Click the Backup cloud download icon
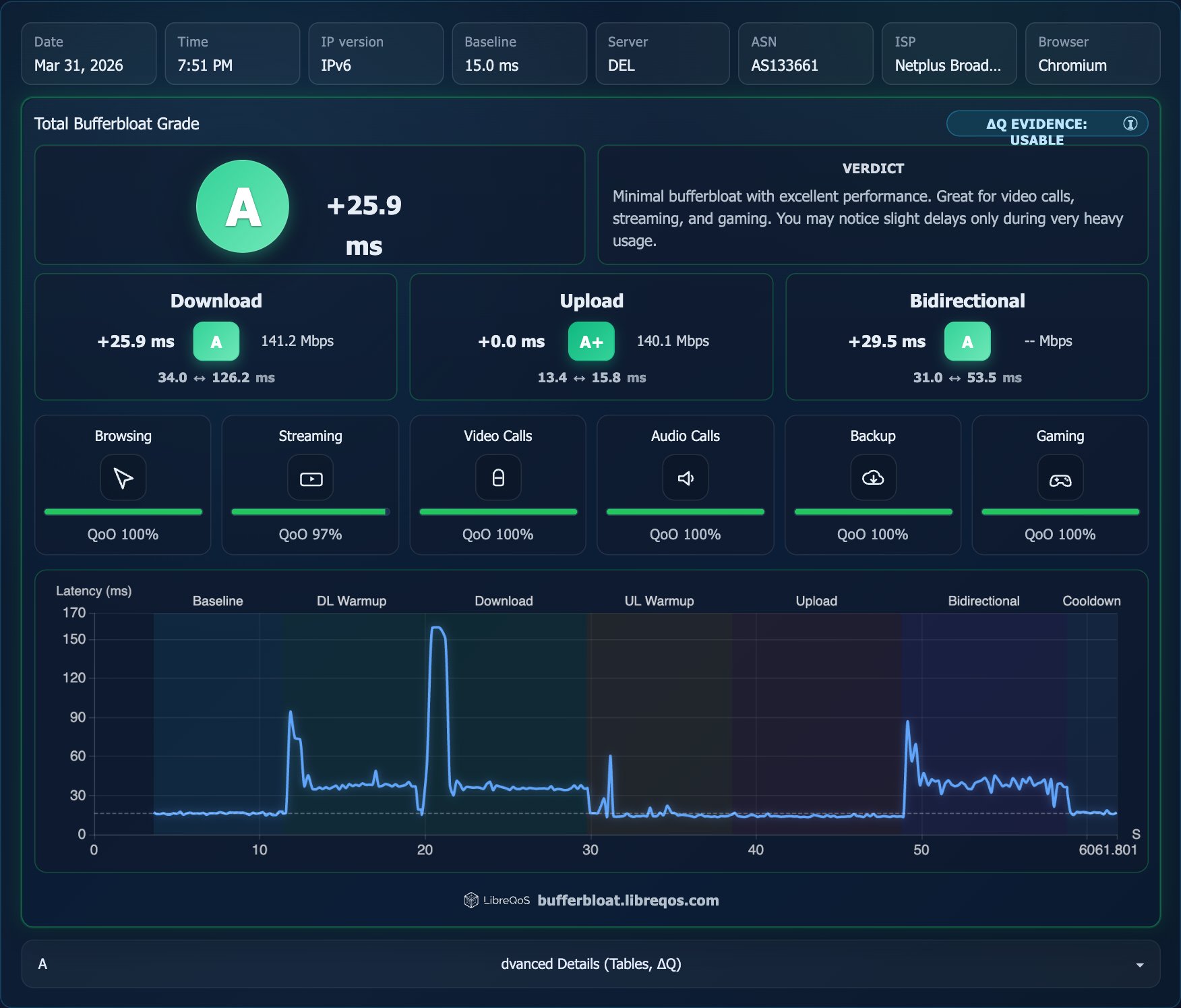The height and width of the screenshot is (1008, 1181). (873, 478)
